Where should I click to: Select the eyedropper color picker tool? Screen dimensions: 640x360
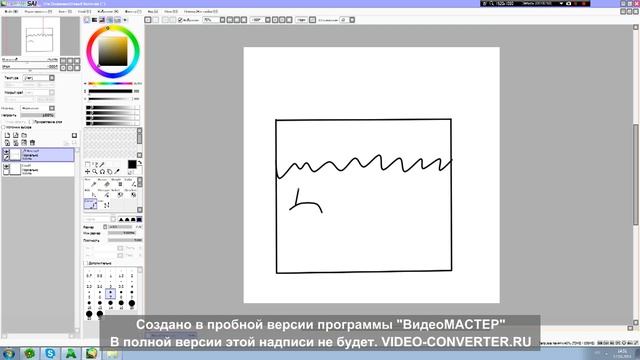pos(117,172)
